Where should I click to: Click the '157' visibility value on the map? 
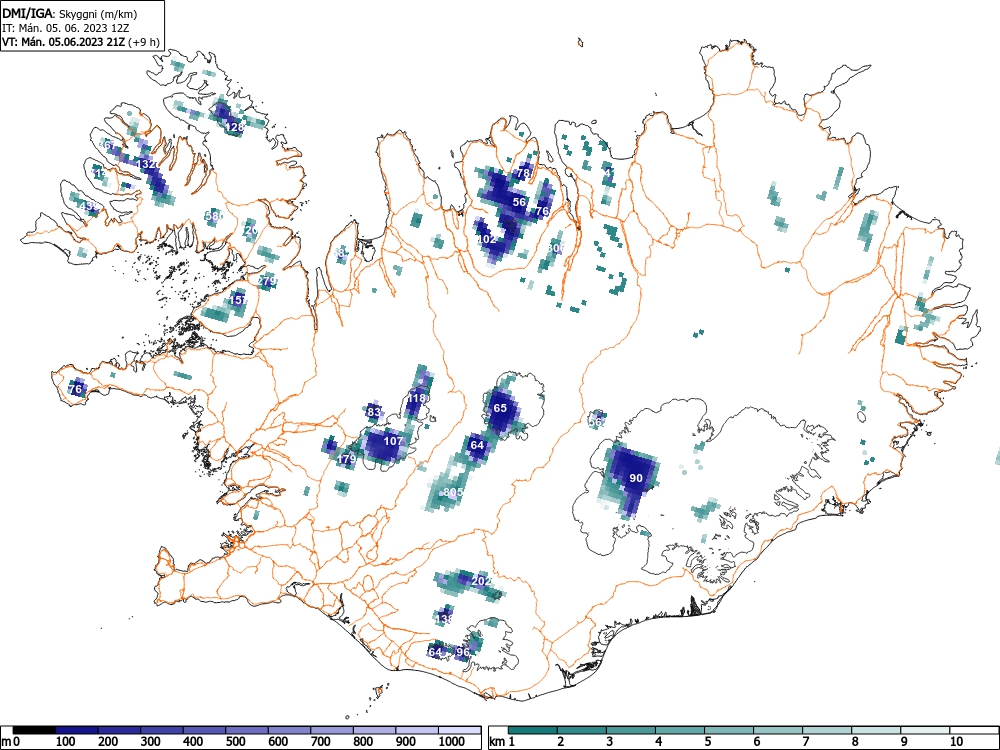coord(239,300)
